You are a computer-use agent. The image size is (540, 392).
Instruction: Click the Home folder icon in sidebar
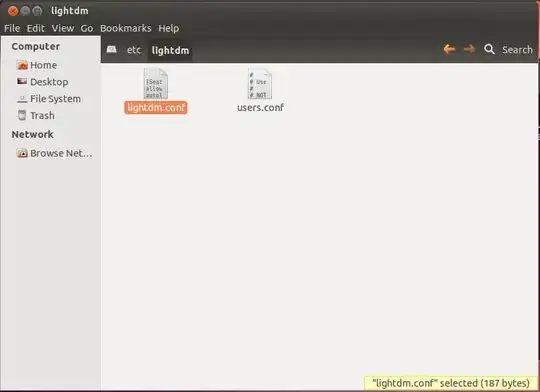[x=22, y=65]
